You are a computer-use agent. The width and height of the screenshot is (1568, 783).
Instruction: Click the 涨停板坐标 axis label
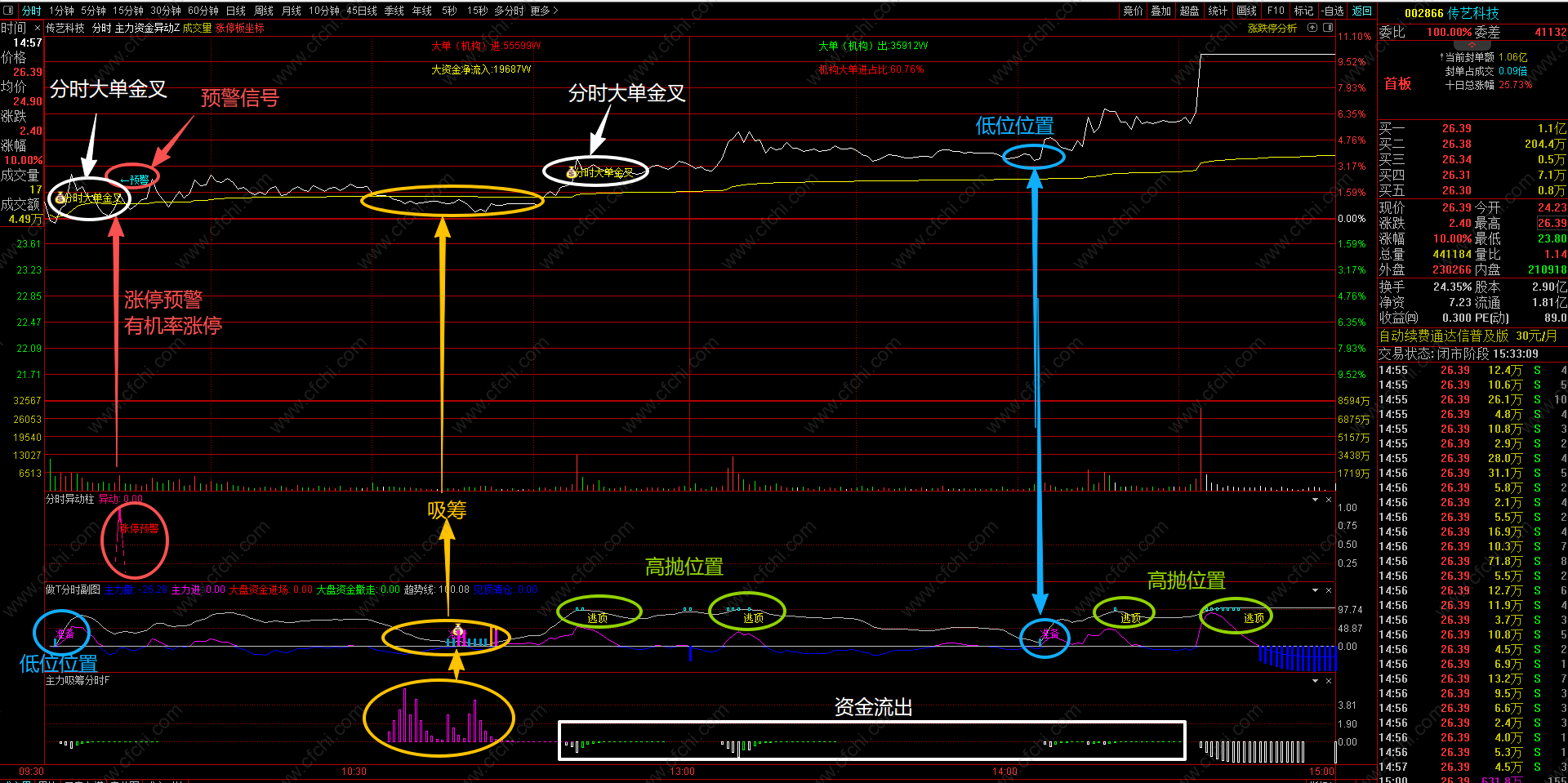pos(239,28)
